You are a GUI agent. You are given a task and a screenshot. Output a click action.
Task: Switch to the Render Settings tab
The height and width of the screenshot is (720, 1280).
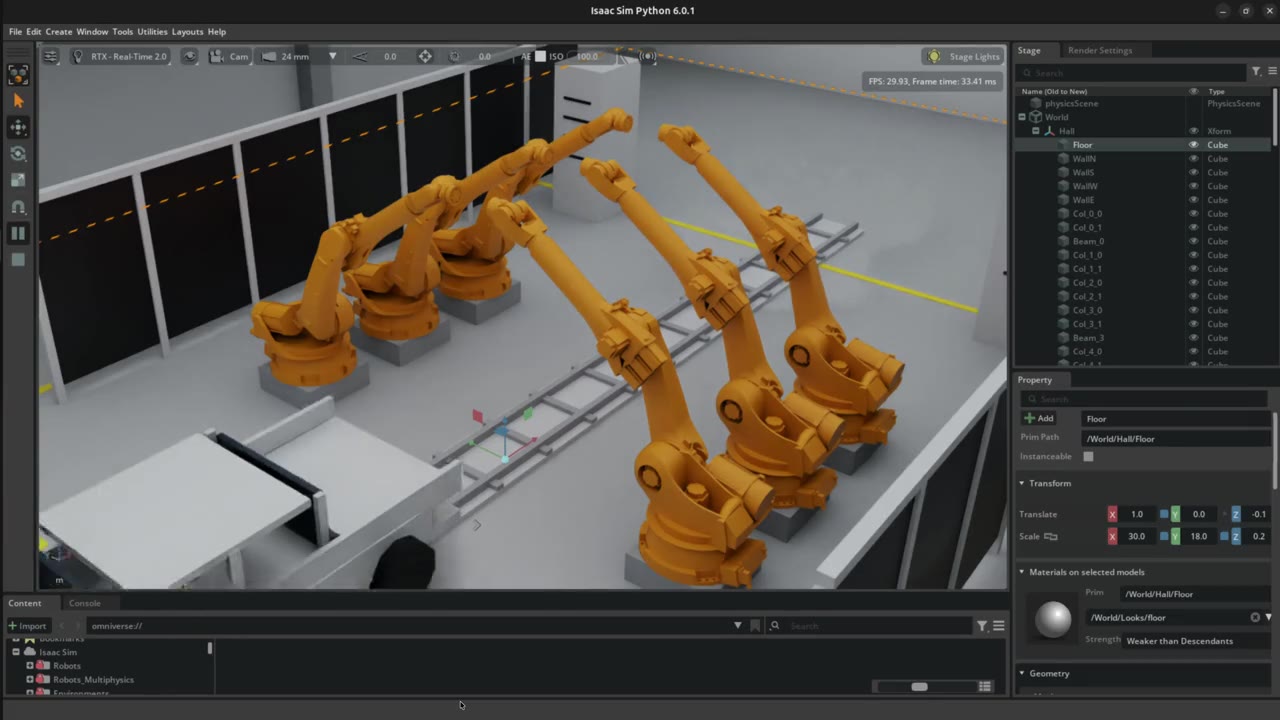(1100, 50)
